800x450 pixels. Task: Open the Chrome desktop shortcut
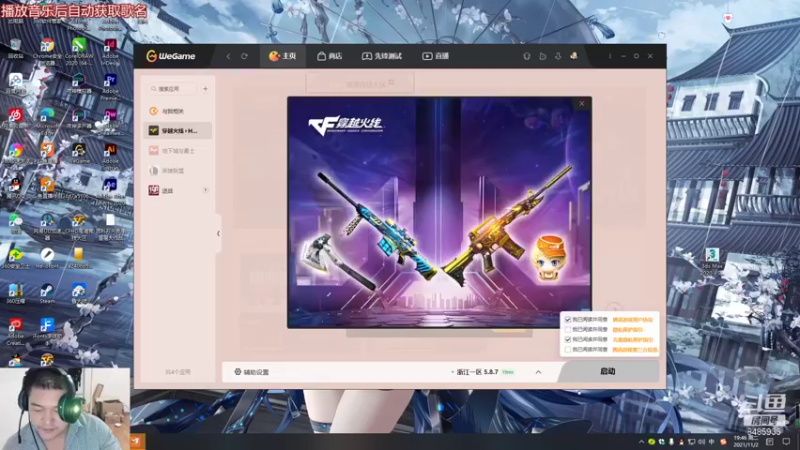coord(47,51)
